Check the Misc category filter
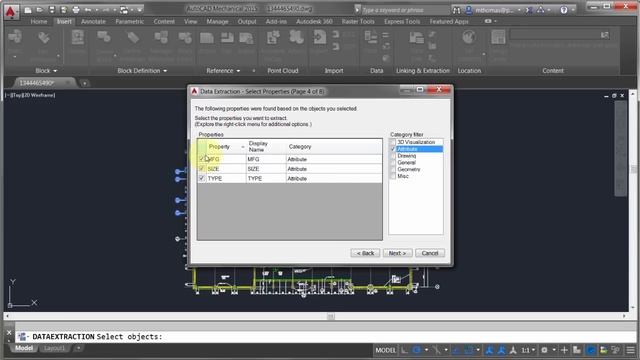The image size is (640, 360). coord(393,176)
